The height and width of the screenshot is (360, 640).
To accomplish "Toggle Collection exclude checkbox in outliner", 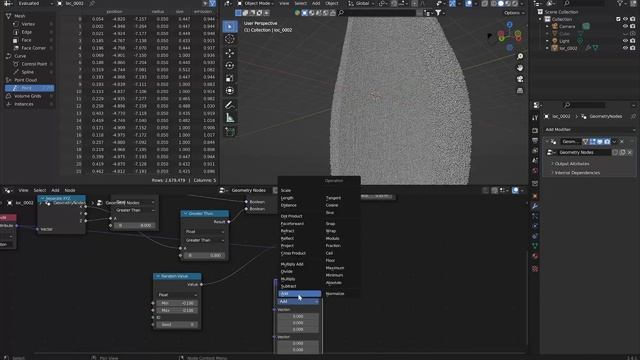I will 618,19.
